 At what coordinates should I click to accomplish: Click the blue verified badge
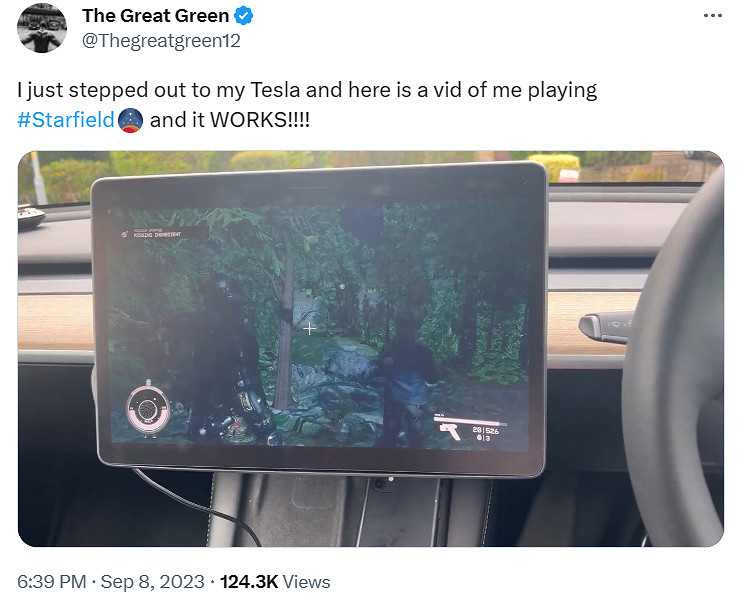pyautogui.click(x=244, y=16)
